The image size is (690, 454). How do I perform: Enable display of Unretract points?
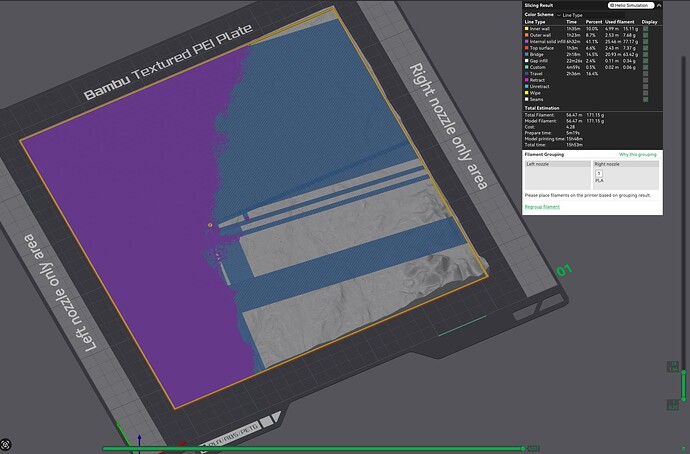(646, 87)
